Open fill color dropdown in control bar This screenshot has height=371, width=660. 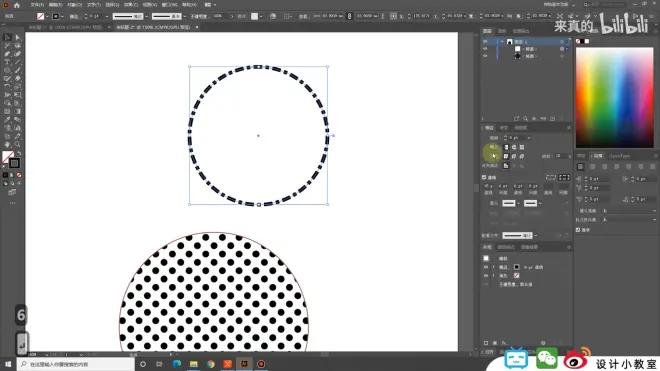(47, 16)
